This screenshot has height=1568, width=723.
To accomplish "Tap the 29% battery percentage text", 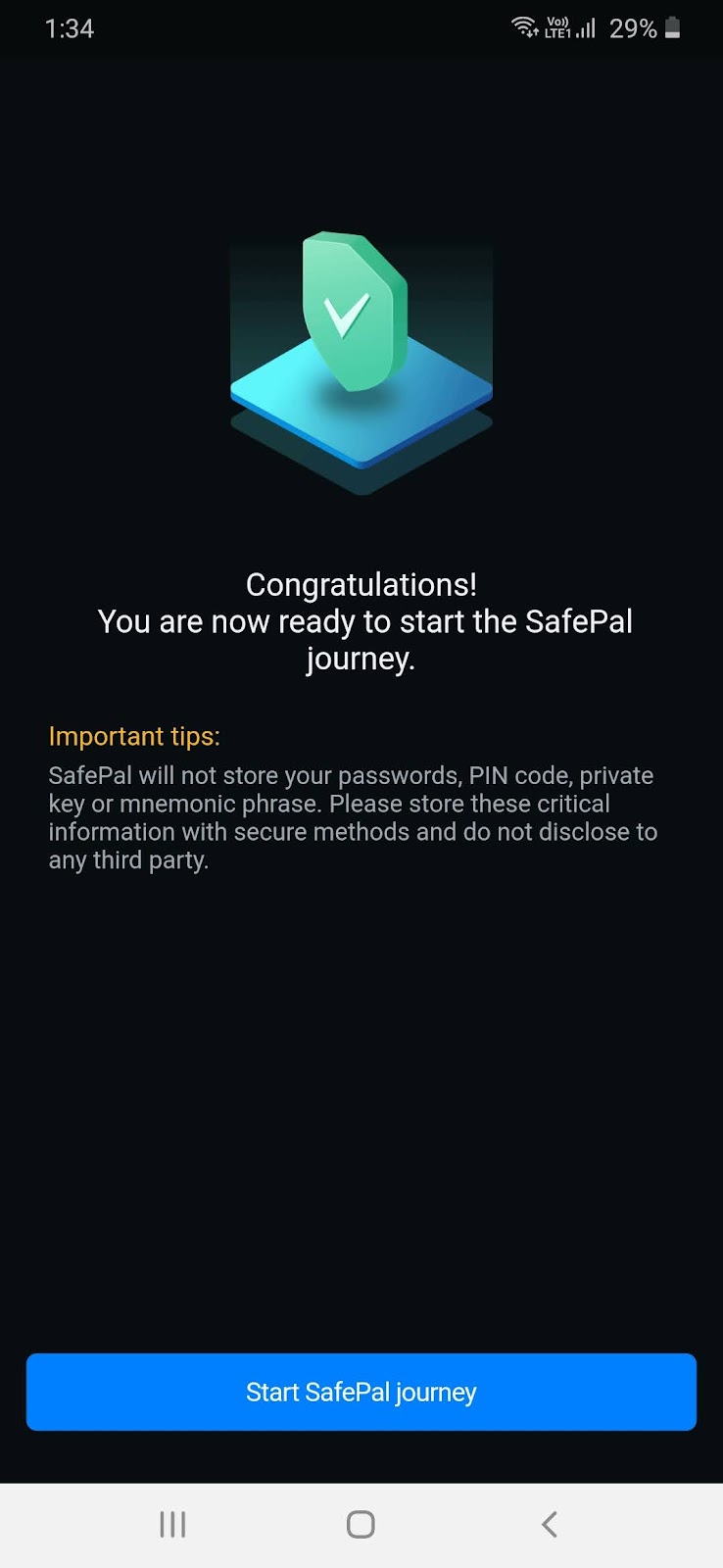I will (633, 28).
